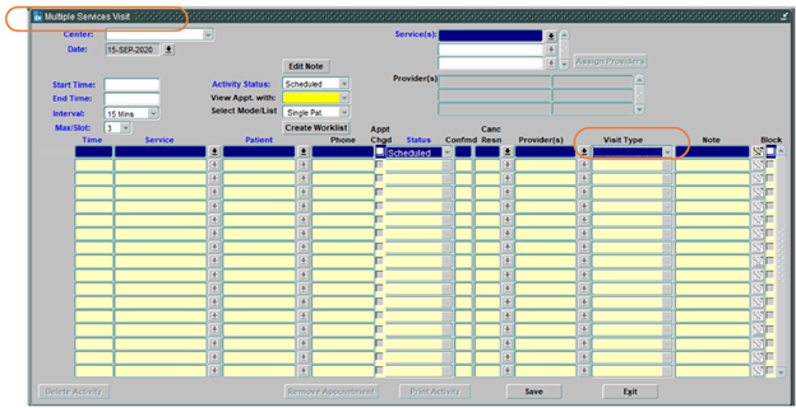Open first-row Note editor icon
Image resolution: width=796 pixels, height=408 pixels.
pos(757,152)
